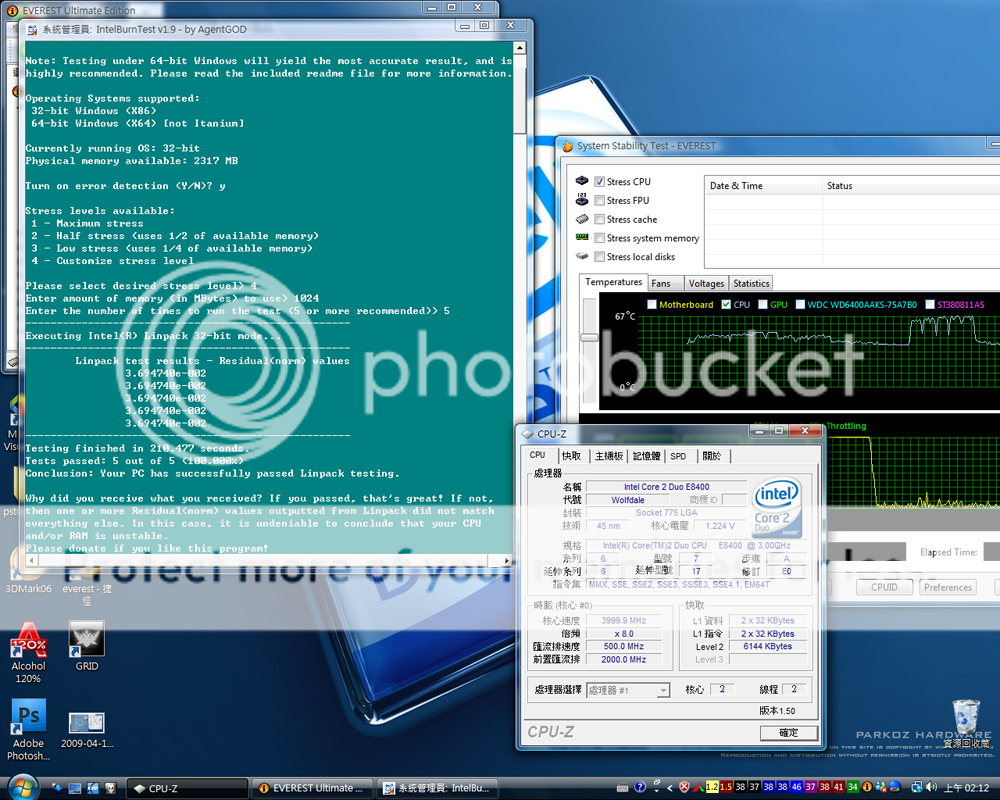The width and height of the screenshot is (1000, 800).
Task: Click the system clock showing 02:12
Action: coord(967,788)
